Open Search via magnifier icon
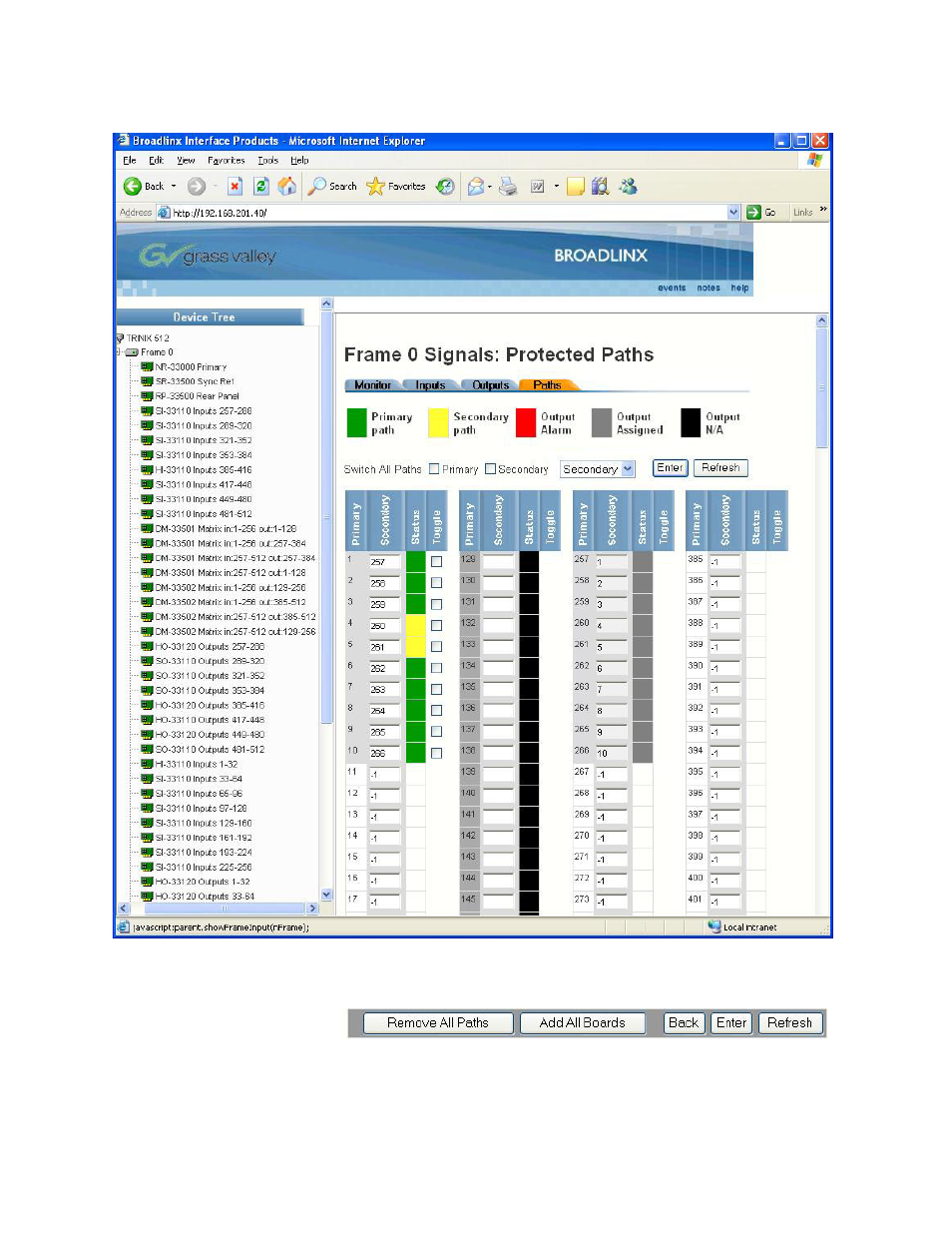The image size is (952, 1233). click(316, 186)
